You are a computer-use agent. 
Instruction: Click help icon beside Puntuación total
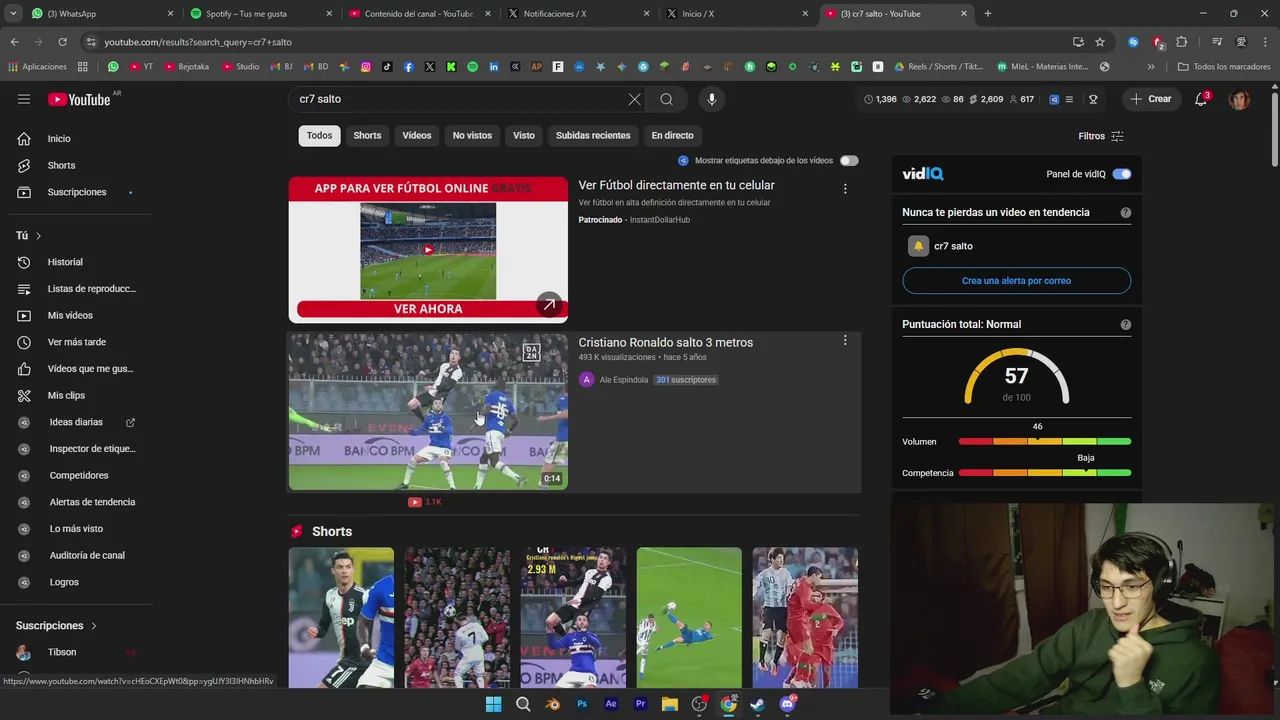coord(1126,324)
